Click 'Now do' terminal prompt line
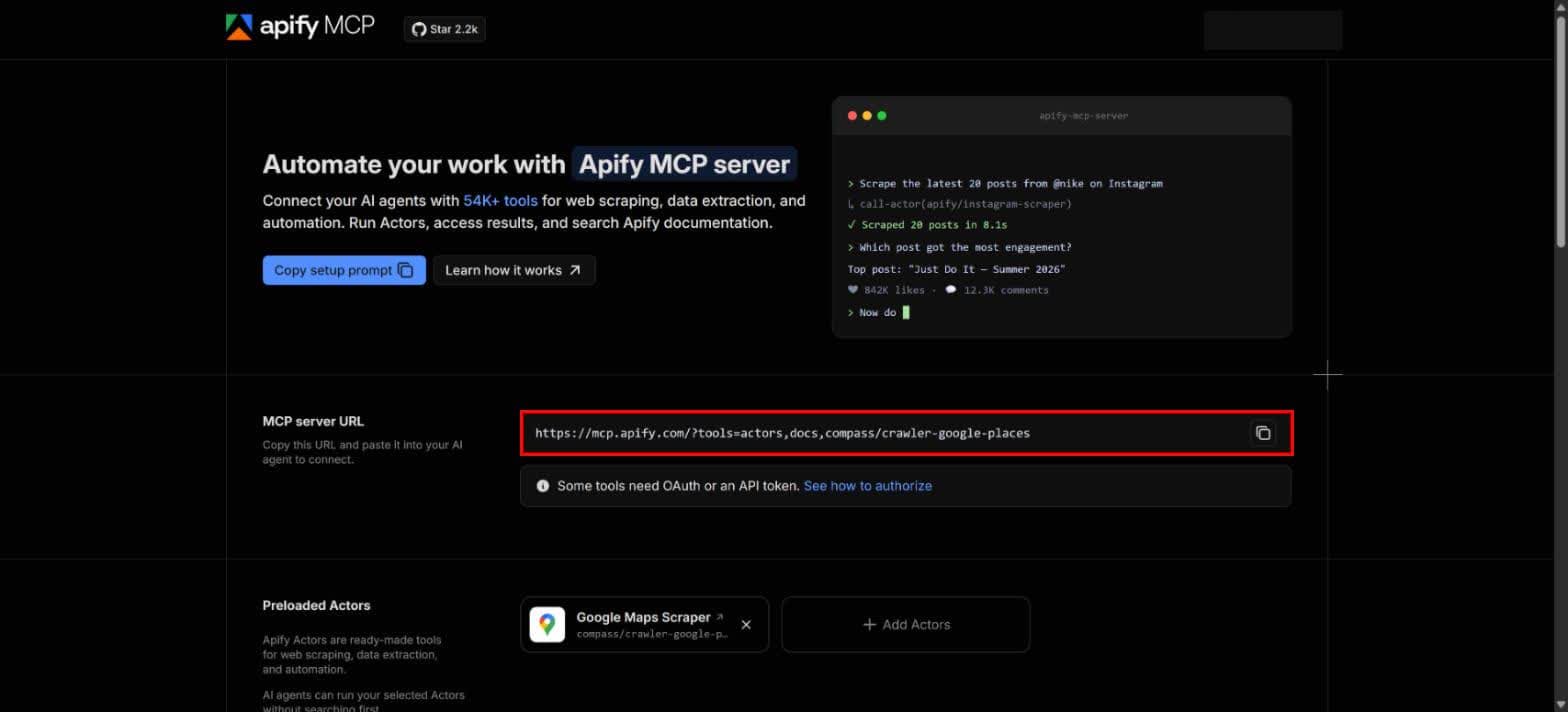The height and width of the screenshot is (712, 1568). pos(877,312)
